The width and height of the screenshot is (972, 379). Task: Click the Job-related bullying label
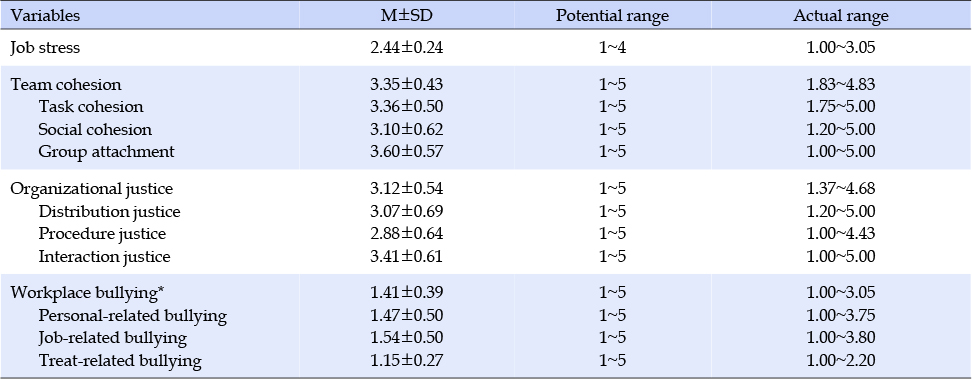[x=112, y=338]
